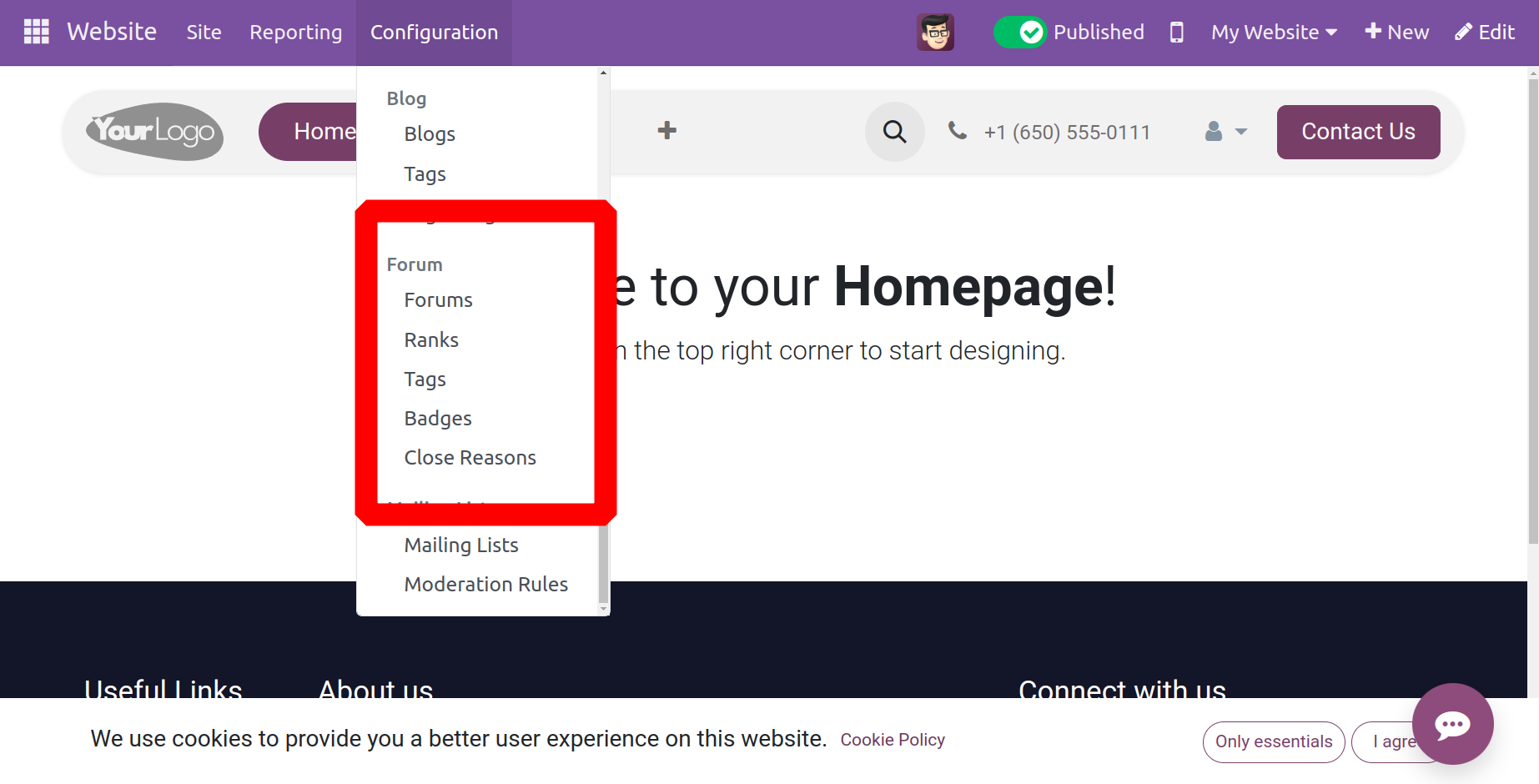The width and height of the screenshot is (1539, 784).
Task: Open the Cookie Policy link
Action: [892, 740]
